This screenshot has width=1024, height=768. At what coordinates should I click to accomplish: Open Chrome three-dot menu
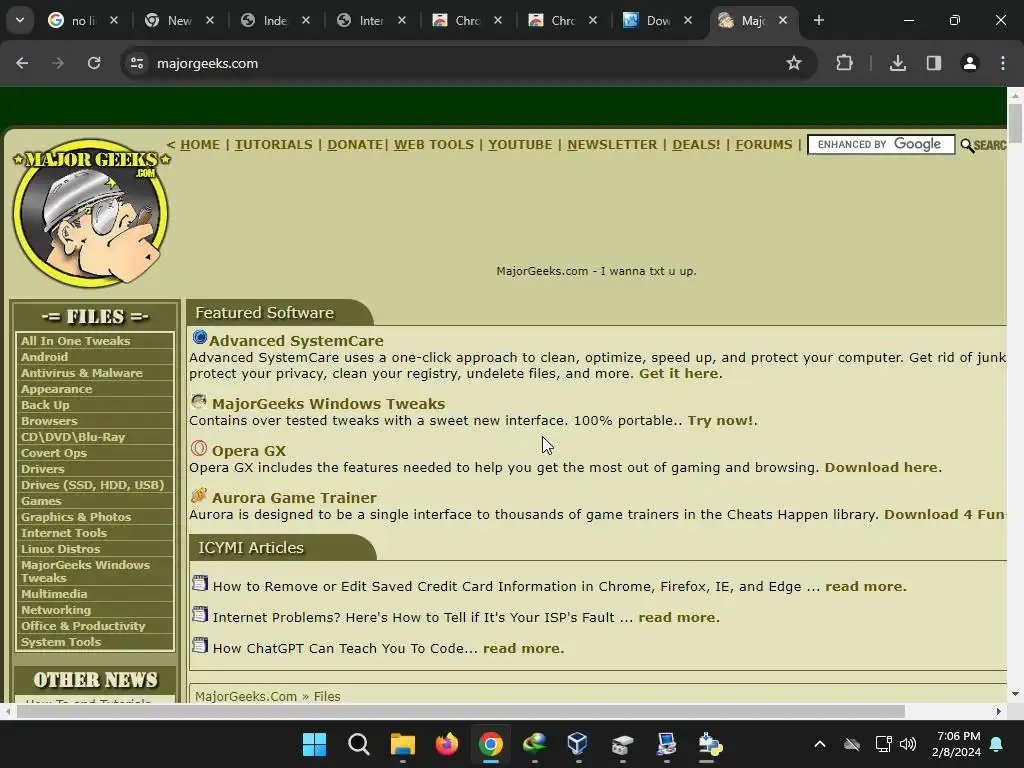(1003, 63)
